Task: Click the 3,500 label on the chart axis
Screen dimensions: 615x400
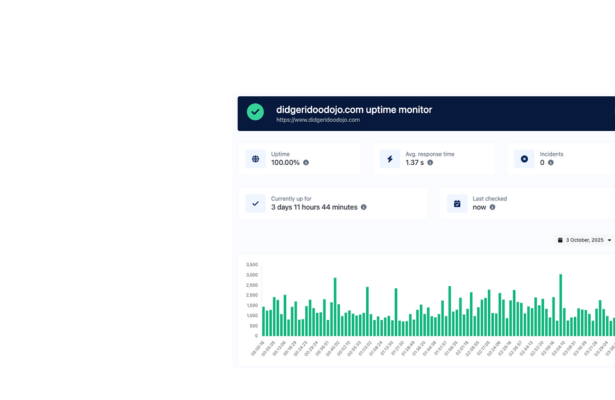Action: 251,265
